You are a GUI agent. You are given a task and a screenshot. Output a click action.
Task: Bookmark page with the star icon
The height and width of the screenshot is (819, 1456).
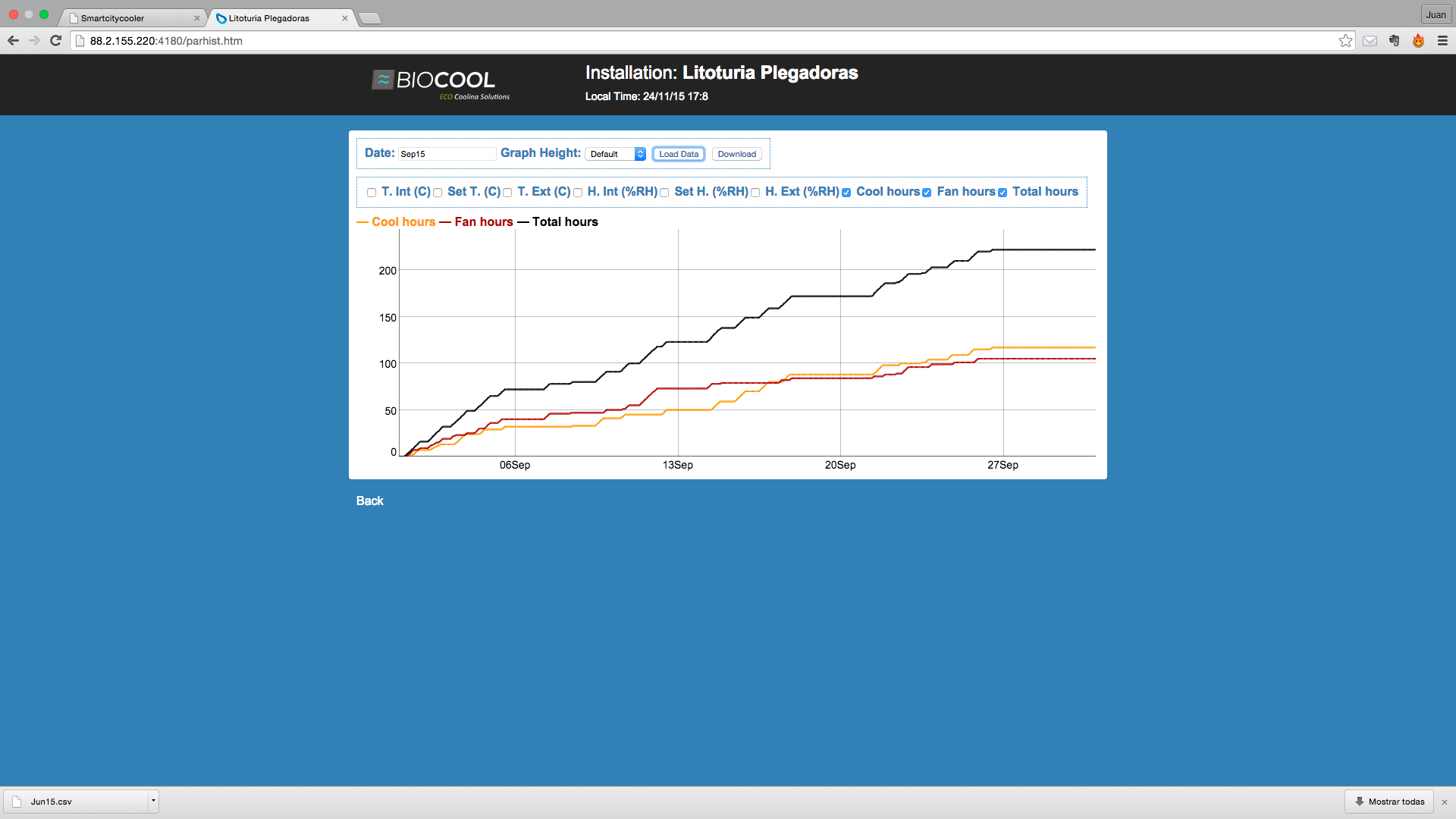[1345, 41]
